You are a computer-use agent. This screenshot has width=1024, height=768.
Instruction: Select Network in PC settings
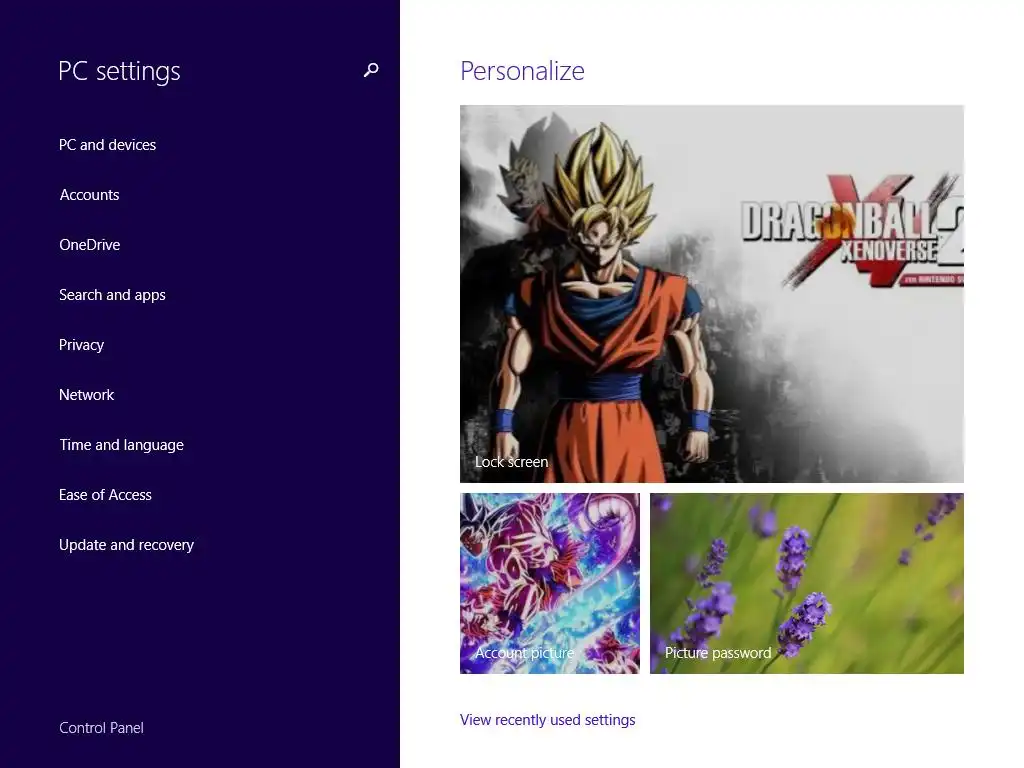[87, 395]
